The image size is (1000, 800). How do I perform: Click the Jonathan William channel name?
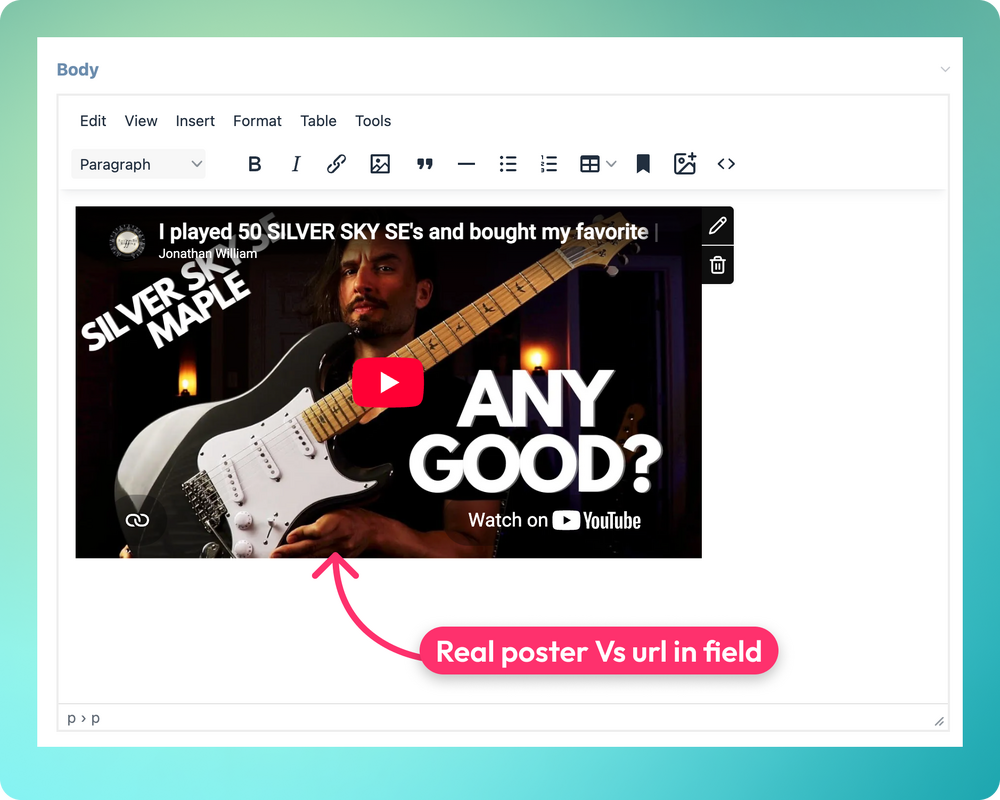pos(208,253)
